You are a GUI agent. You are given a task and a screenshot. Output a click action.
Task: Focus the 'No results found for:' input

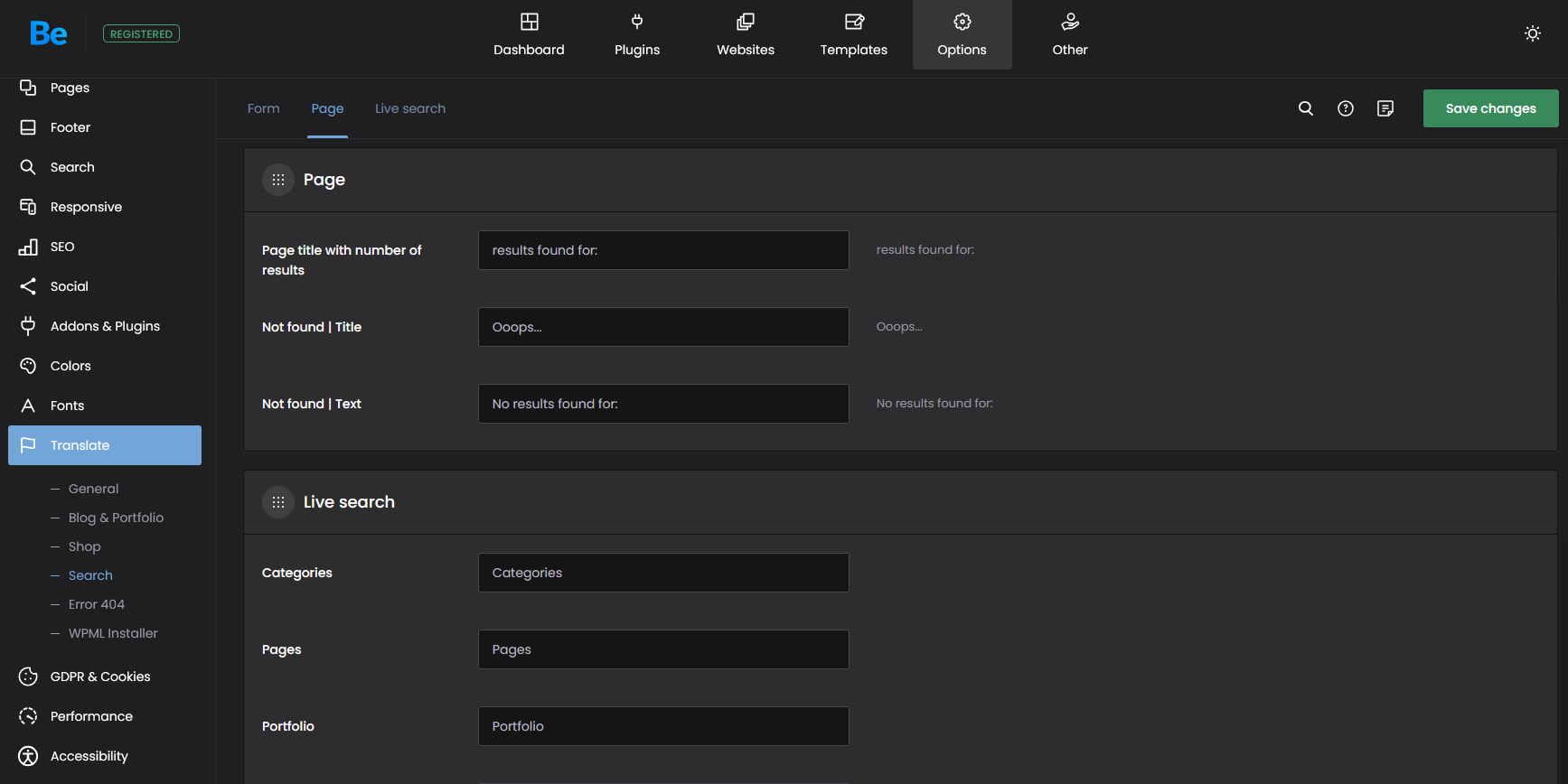[x=663, y=404]
